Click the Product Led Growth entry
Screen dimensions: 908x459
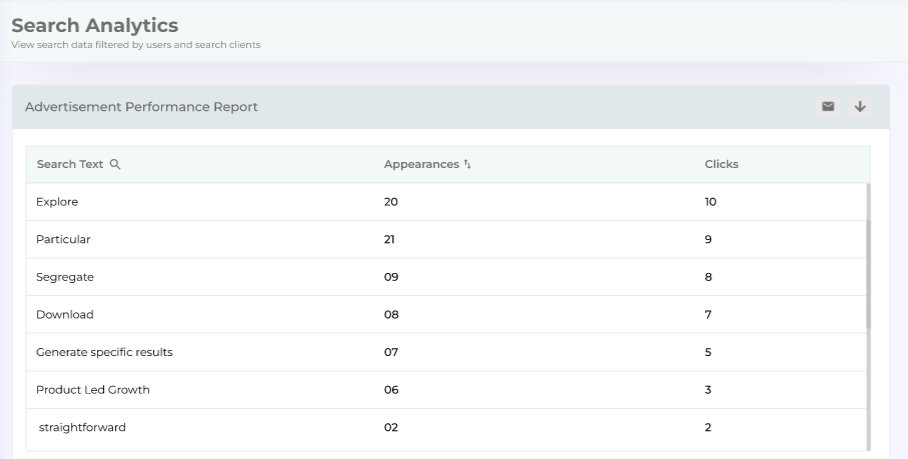pos(93,390)
